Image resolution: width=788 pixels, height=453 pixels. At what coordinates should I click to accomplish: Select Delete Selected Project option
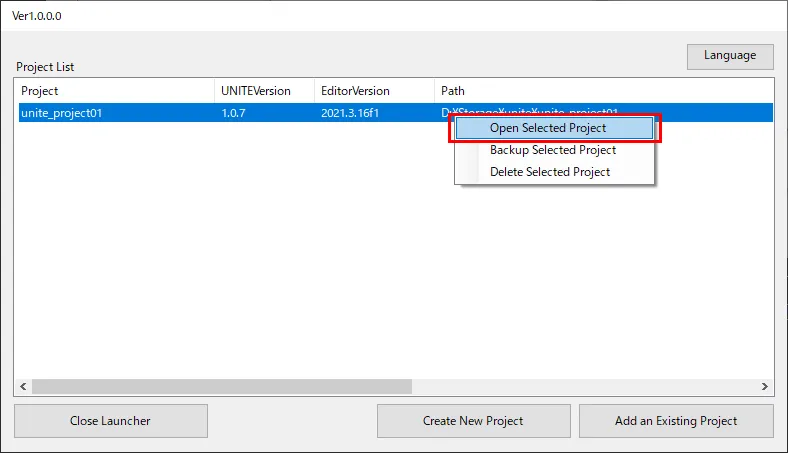pyautogui.click(x=550, y=172)
